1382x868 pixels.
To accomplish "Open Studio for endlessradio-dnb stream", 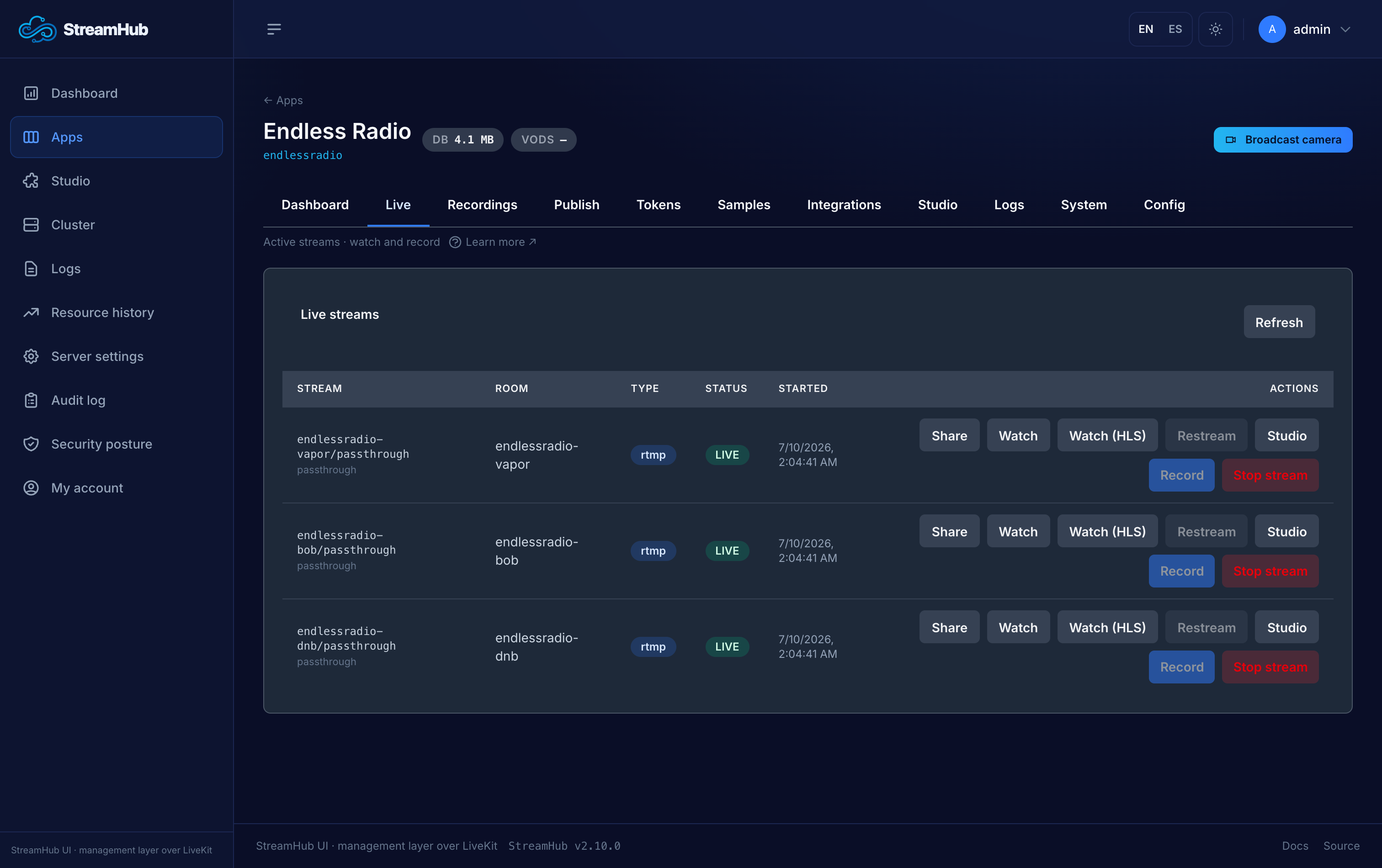I will 1286,627.
